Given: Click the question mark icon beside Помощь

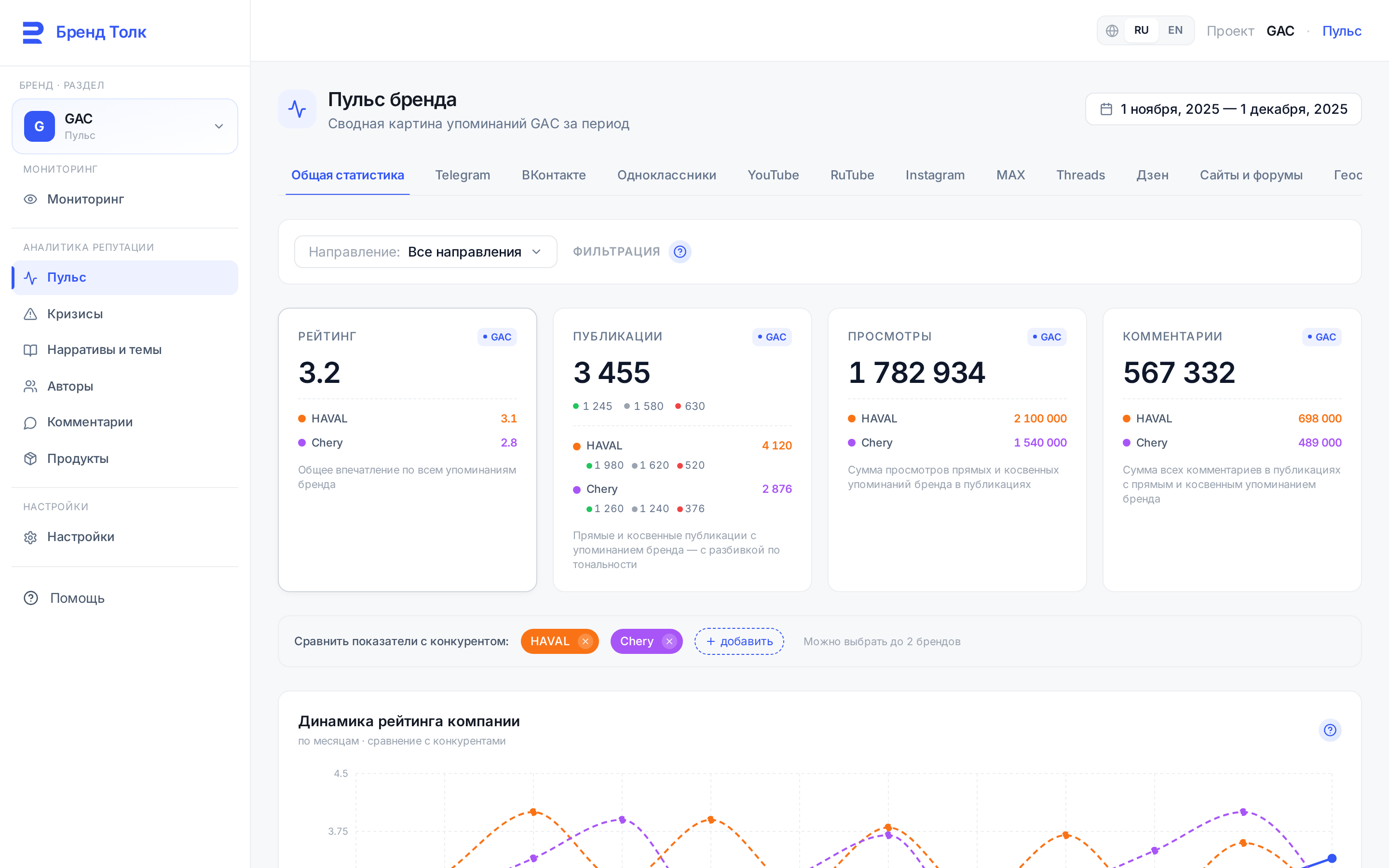Looking at the screenshot, I should tap(31, 598).
